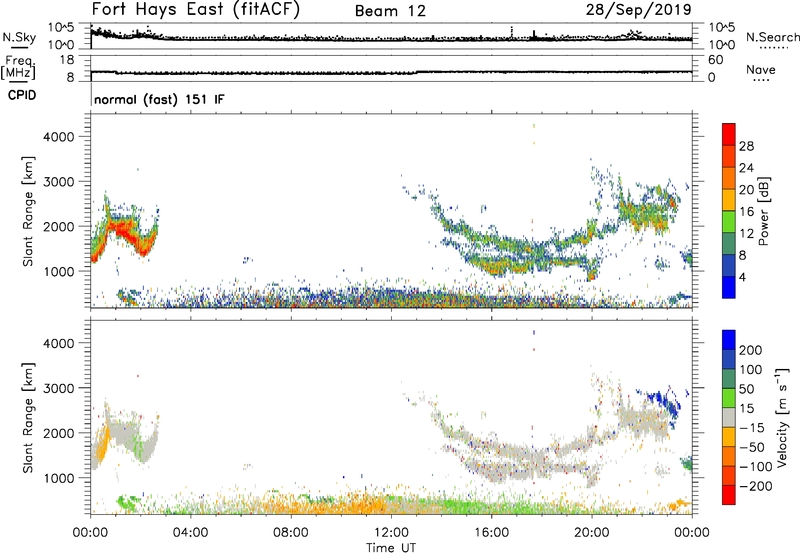Click the '04:00' time axis tick label
The height and width of the screenshot is (554, 800).
(190, 533)
